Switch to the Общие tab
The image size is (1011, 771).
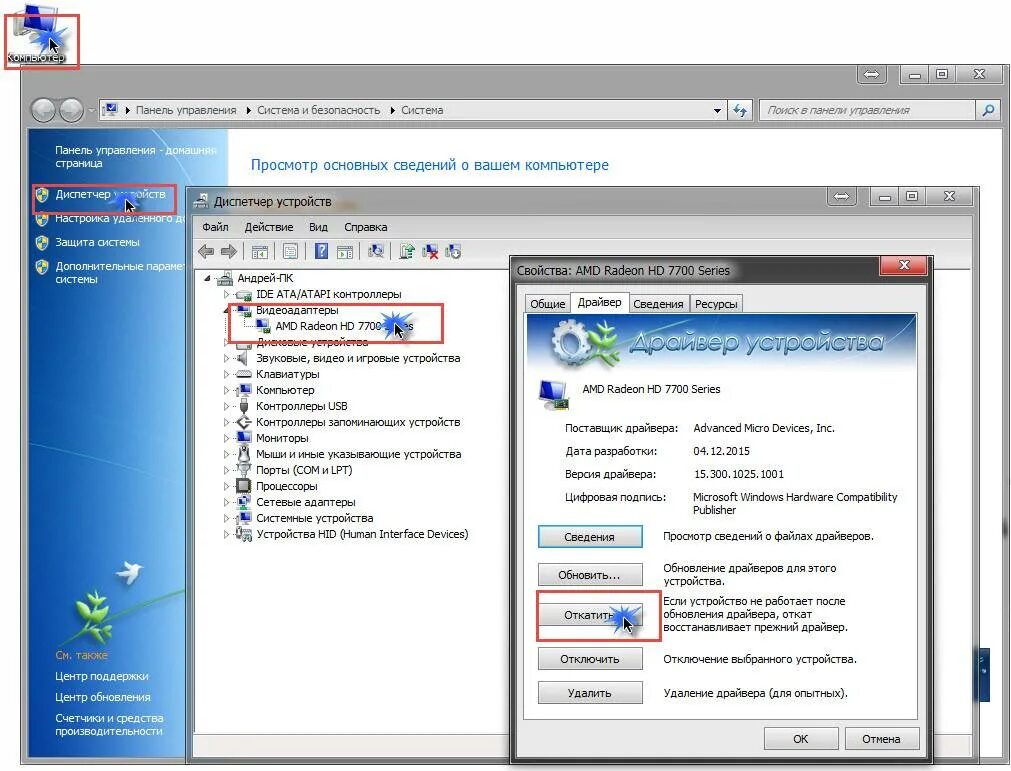click(x=547, y=304)
